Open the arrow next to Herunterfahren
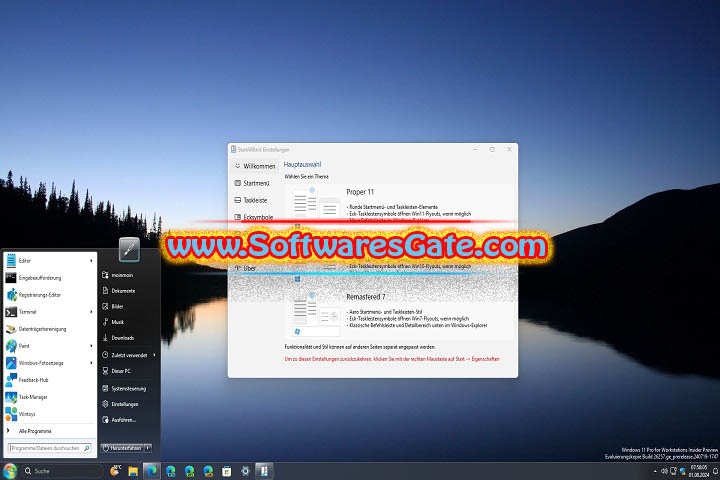The image size is (720, 480). (148, 448)
